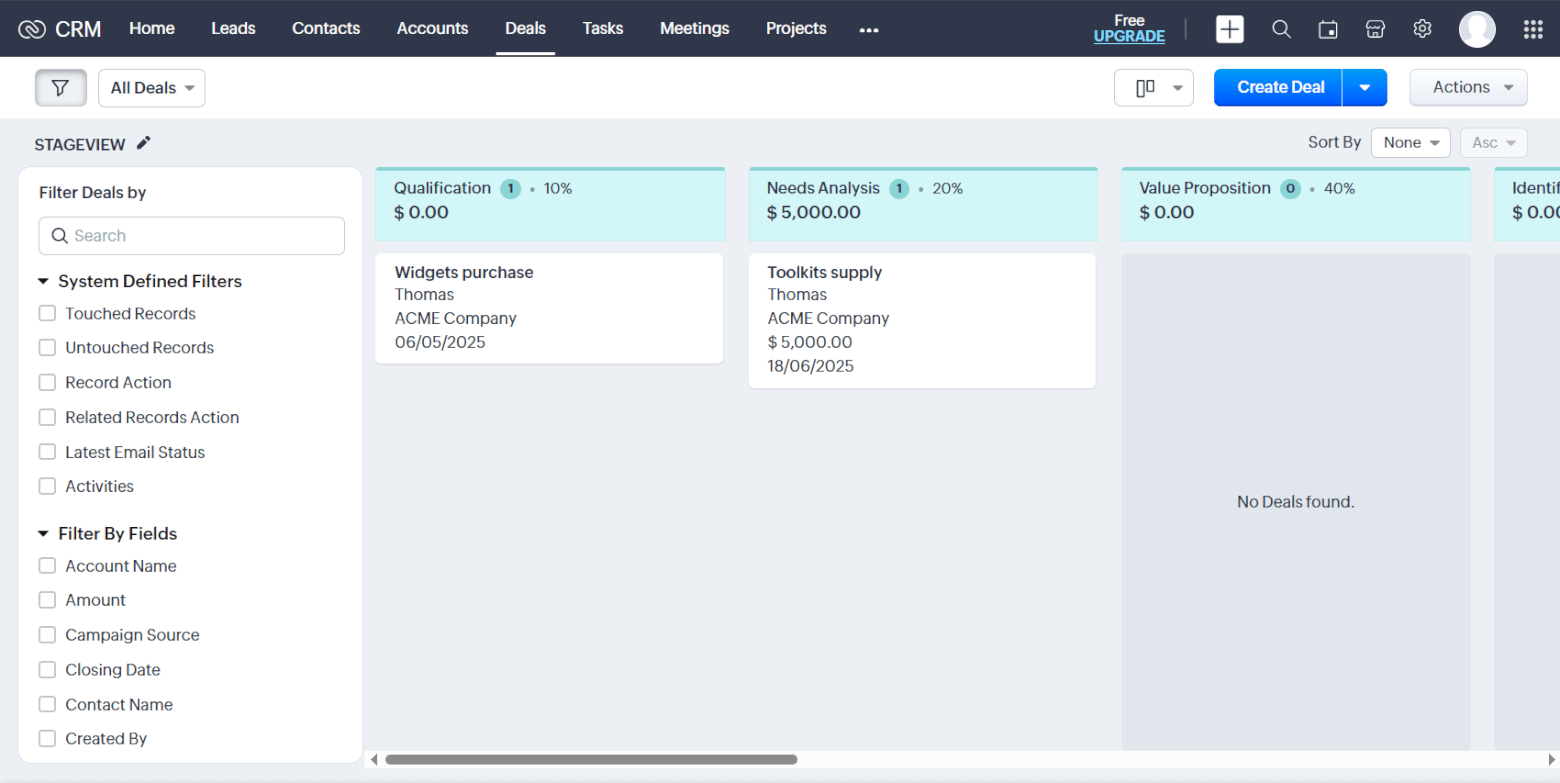Screen dimensions: 1560x783
Task: Open the search magnifier in top bar
Action: [x=1281, y=29]
